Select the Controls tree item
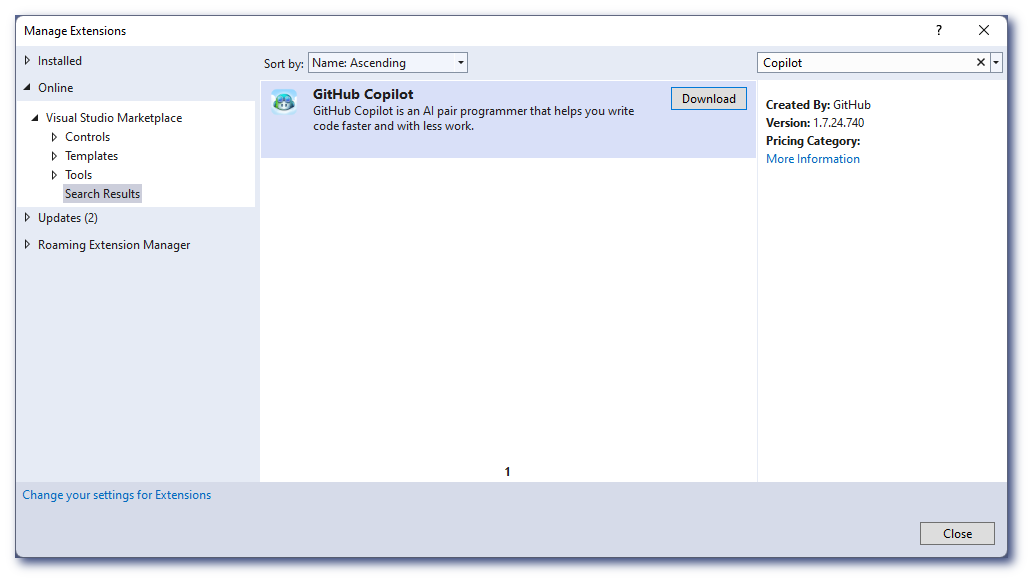Image resolution: width=1033 pixels, height=583 pixels. click(88, 137)
